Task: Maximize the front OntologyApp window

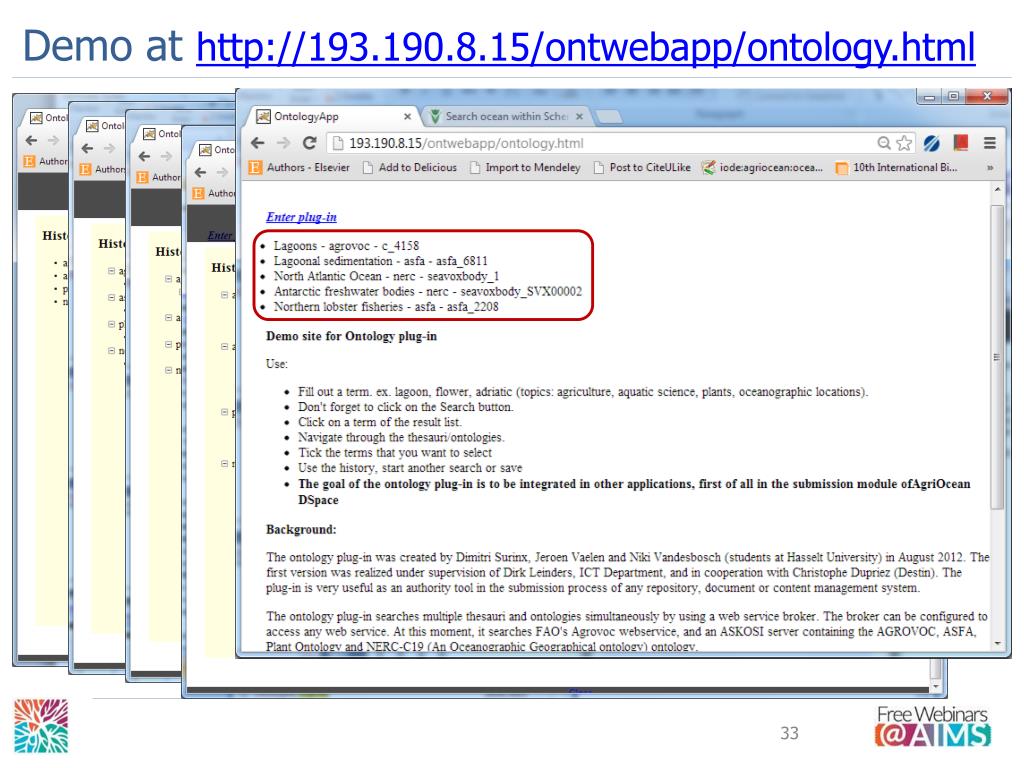Action: click(953, 97)
